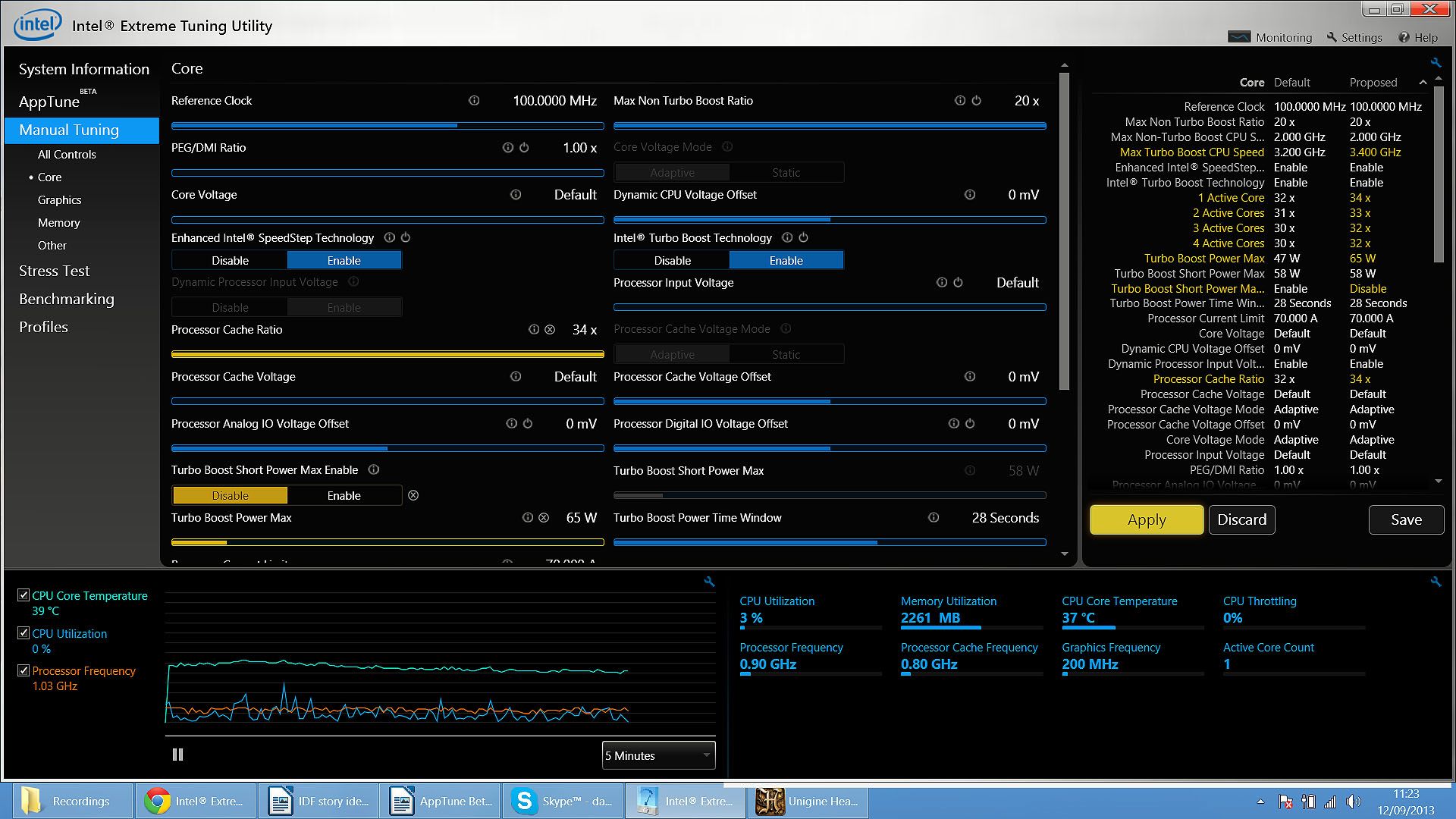The height and width of the screenshot is (819, 1456).
Task: Set Enhanced Intel SpeedStep Technology to Disable
Action: [230, 260]
